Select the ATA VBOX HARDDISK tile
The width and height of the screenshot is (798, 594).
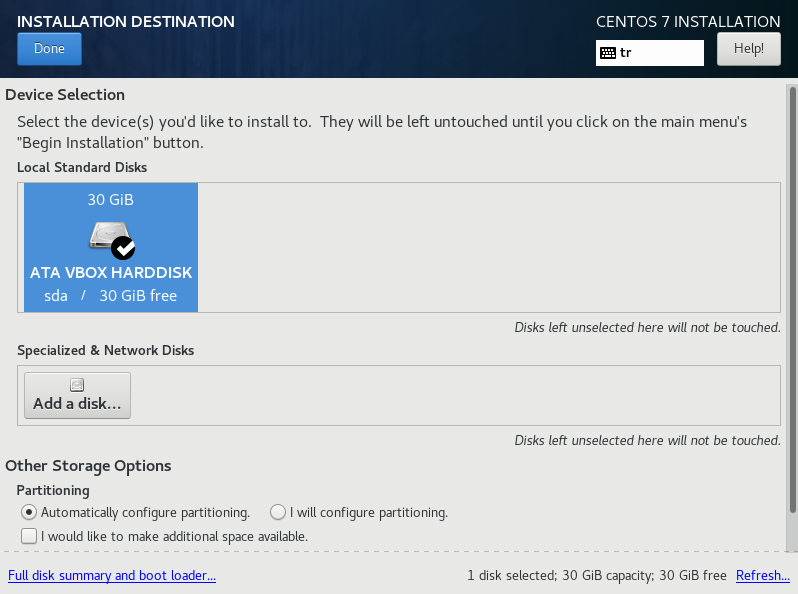[111, 247]
